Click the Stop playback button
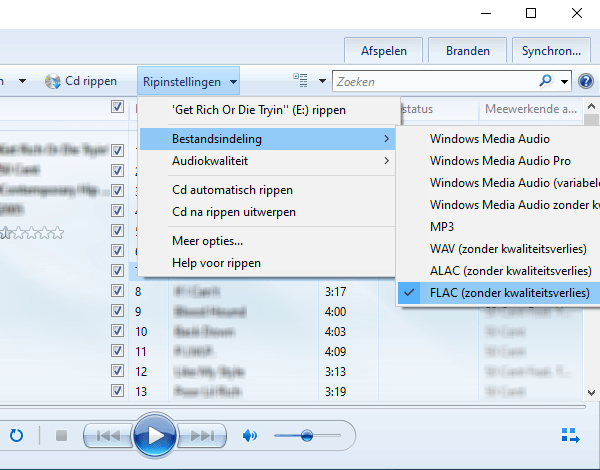The height and width of the screenshot is (470, 600). (61, 436)
